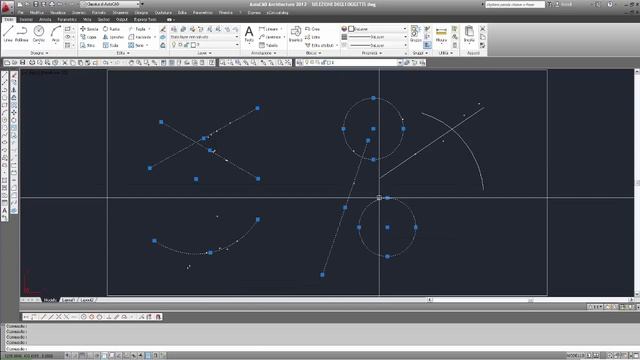Click the Taglia trim tool
Screen dimensions: 640x360
[138, 29]
